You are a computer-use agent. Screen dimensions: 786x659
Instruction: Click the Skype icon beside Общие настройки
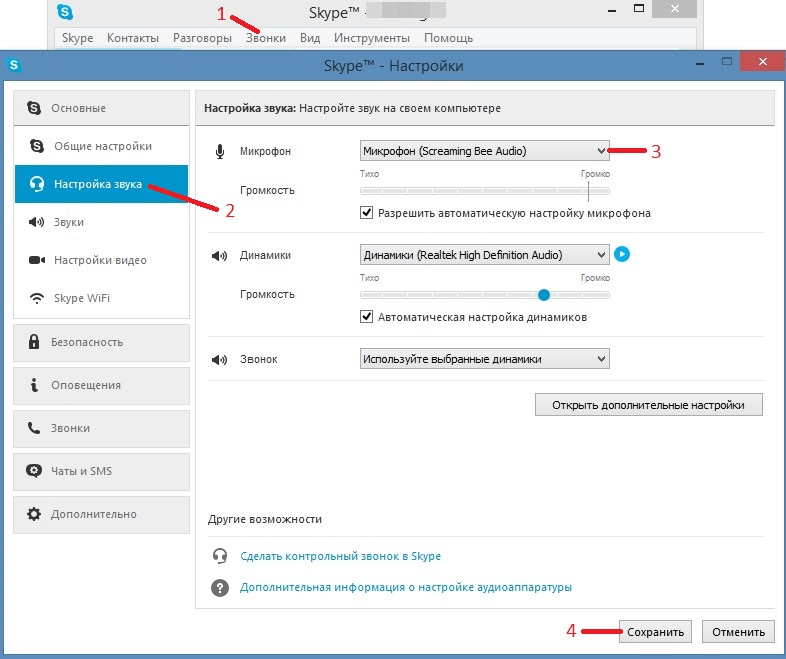coord(37,146)
